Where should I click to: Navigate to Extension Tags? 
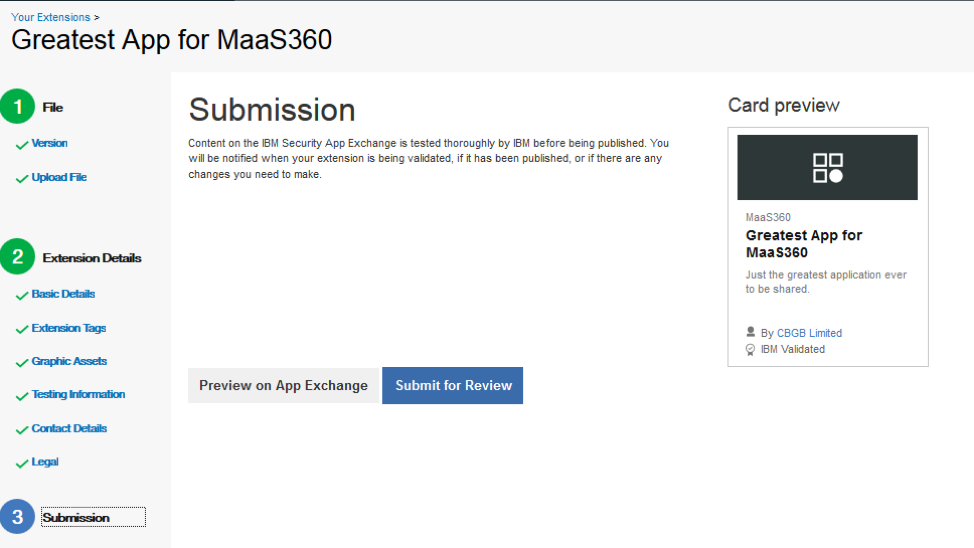68,328
